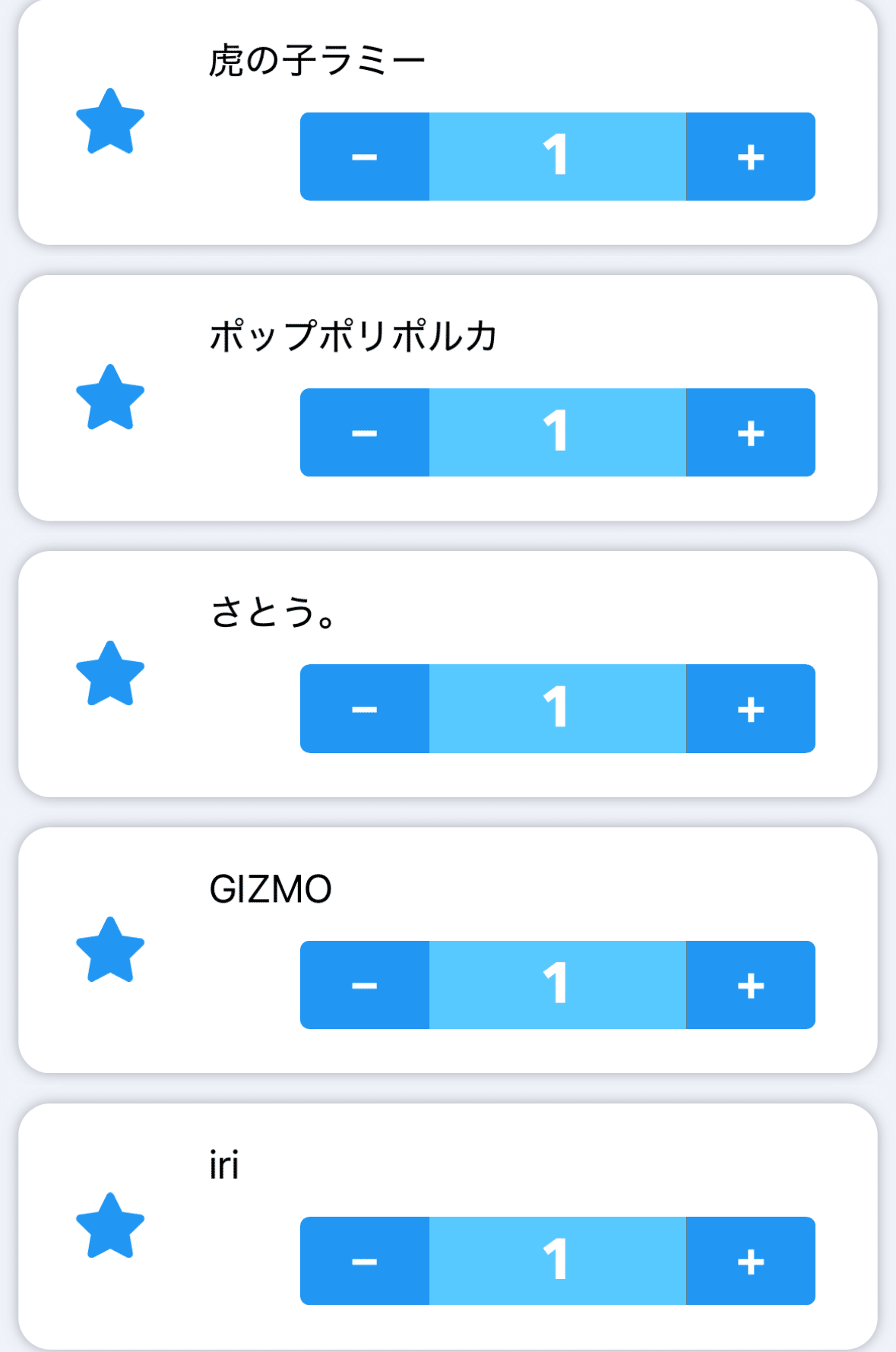This screenshot has height=1352, width=896.
Task: Select the ポップポリポルカ name label
Action: (x=353, y=336)
